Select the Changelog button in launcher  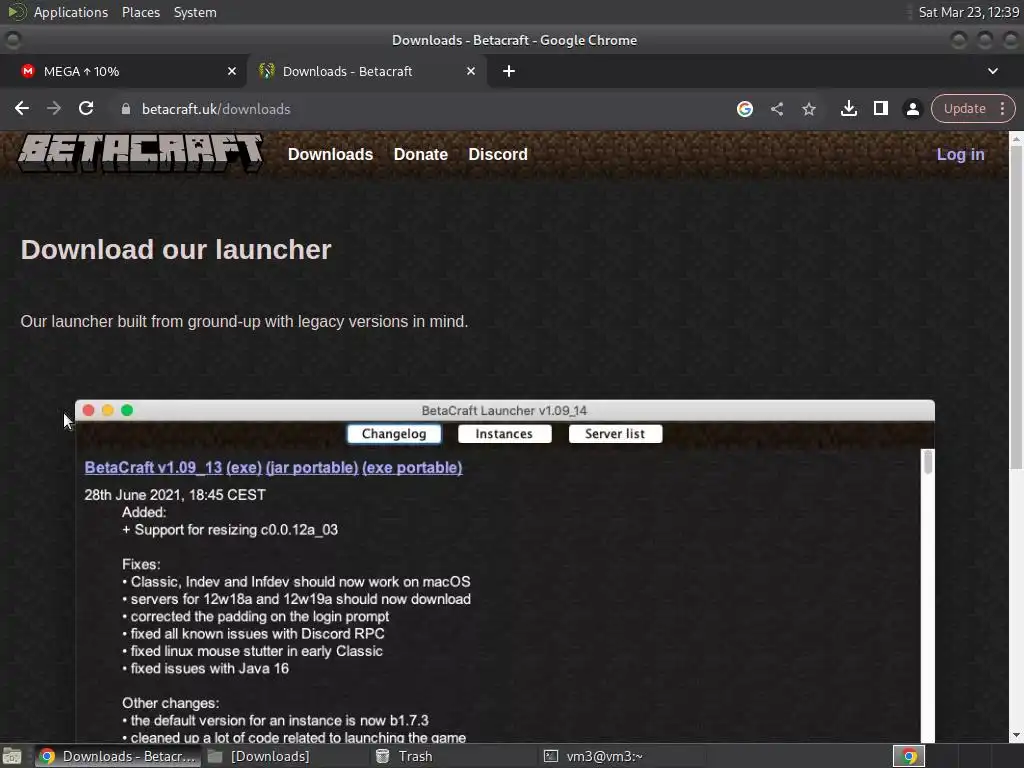(394, 434)
